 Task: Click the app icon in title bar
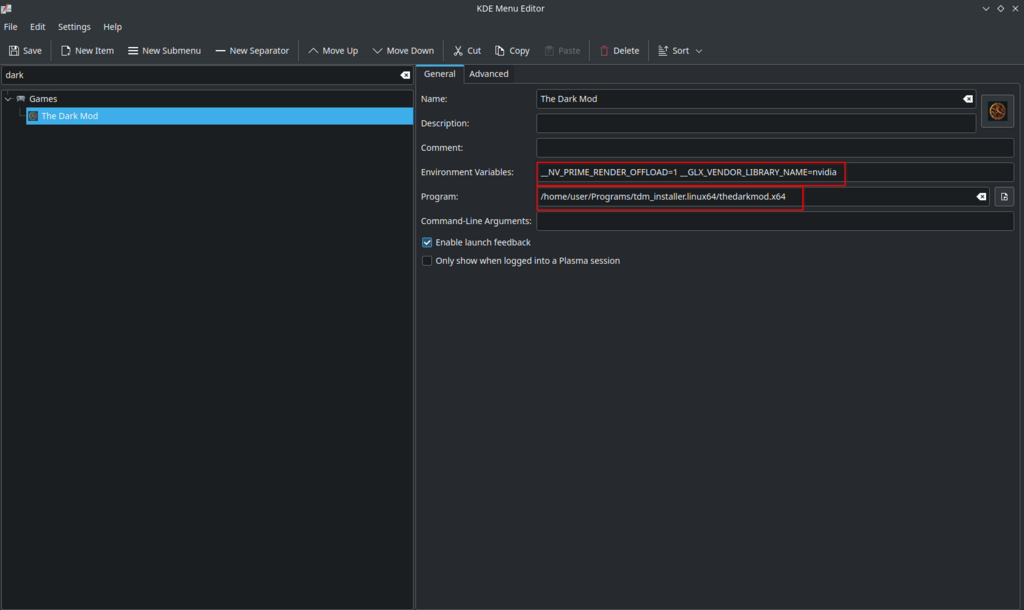pos(7,8)
